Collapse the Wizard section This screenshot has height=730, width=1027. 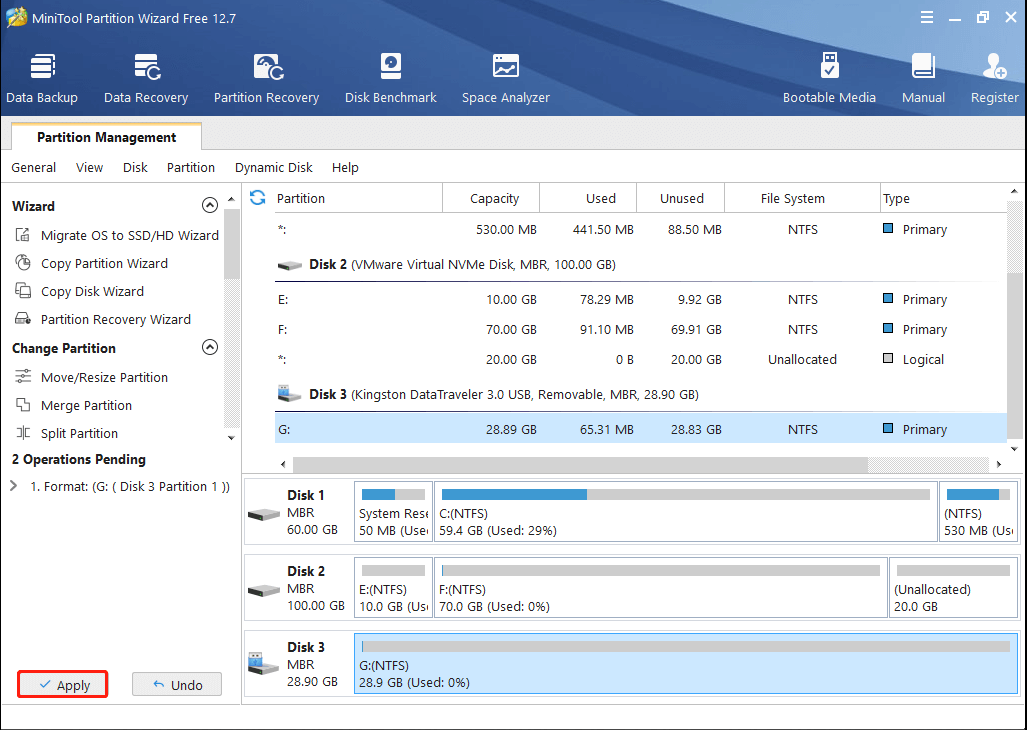coord(210,206)
